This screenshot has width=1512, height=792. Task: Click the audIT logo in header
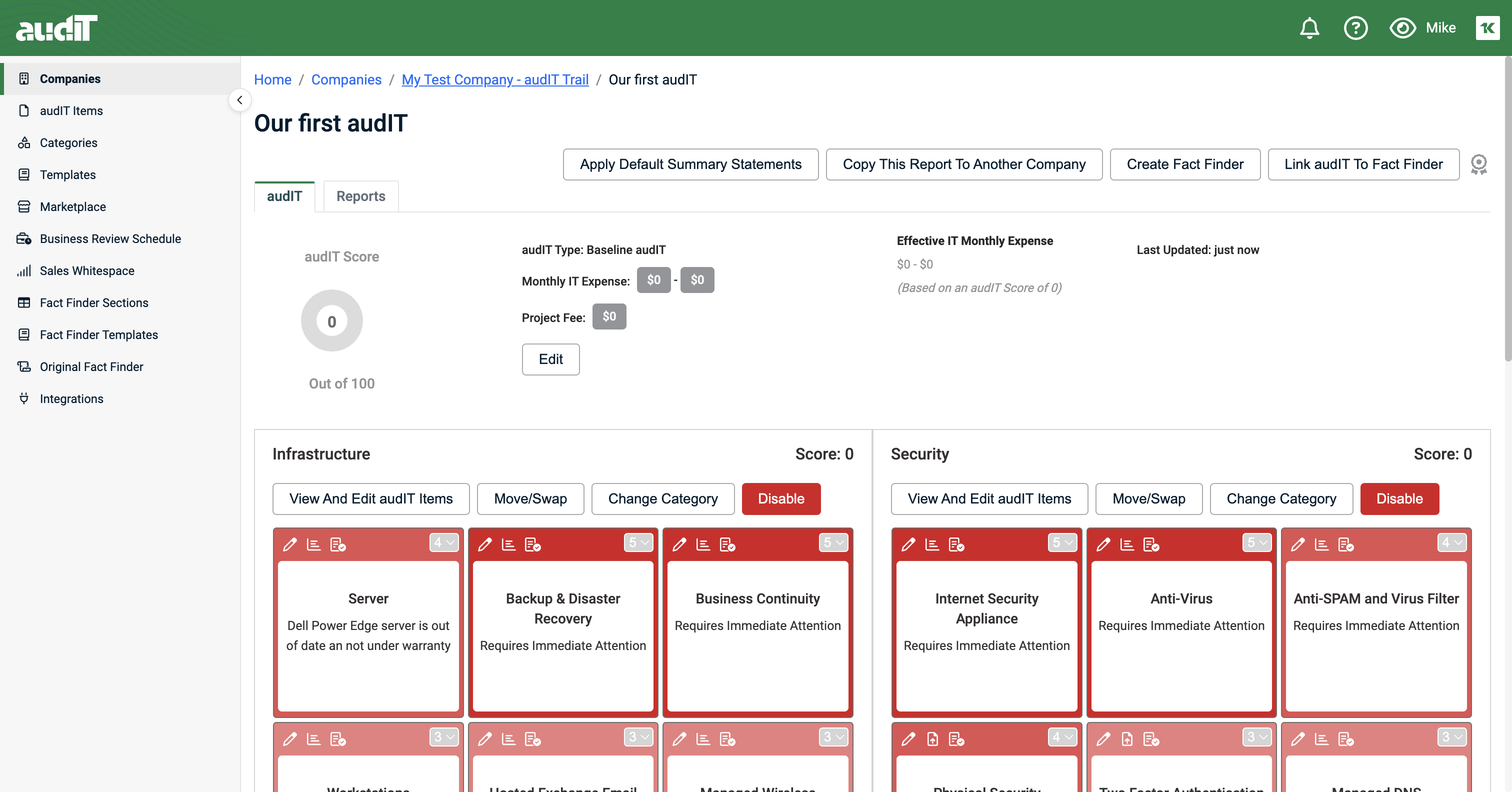point(56,28)
